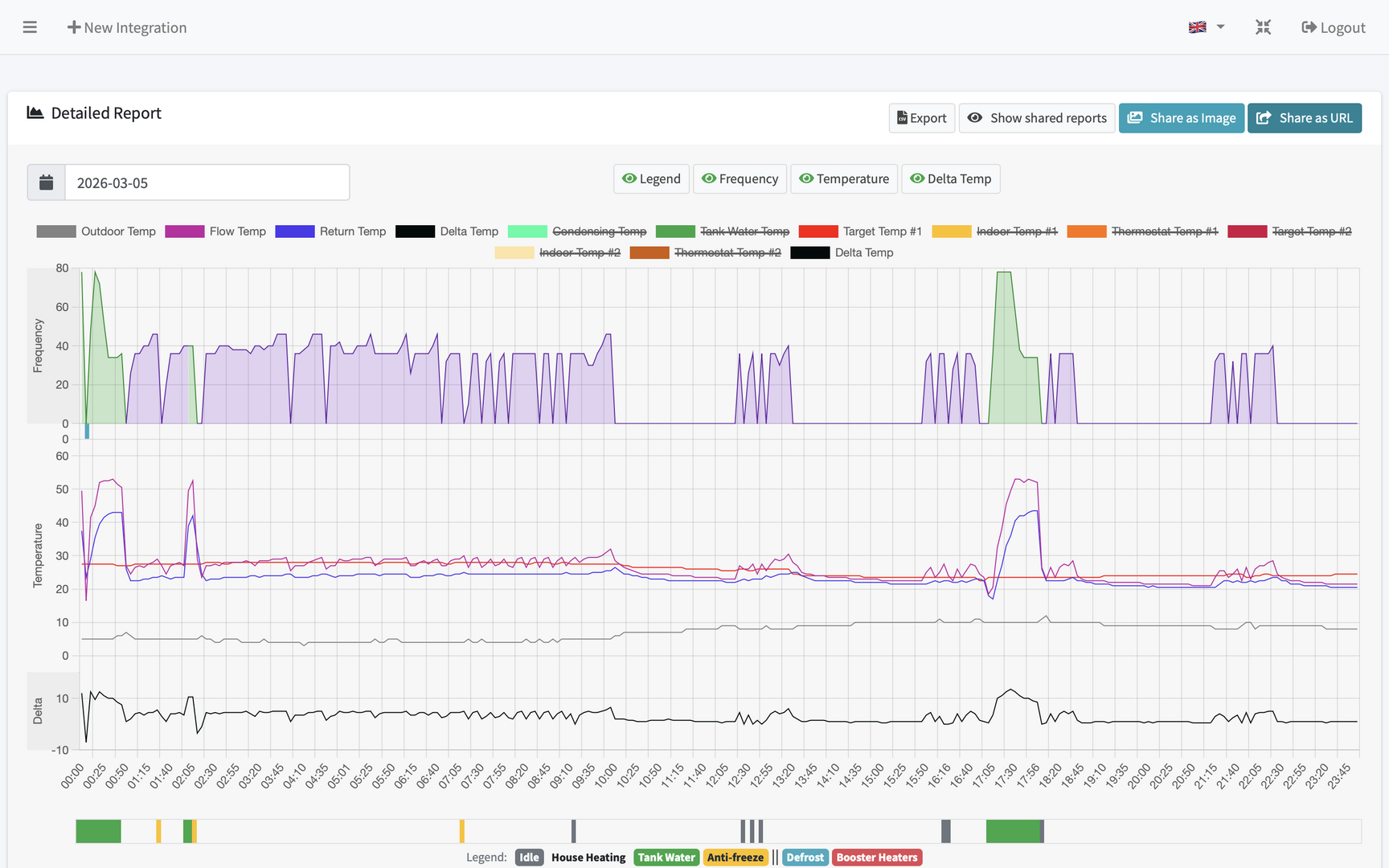Toggle Delta Temp chart visibility
This screenshot has height=868, width=1389.
pyautogui.click(x=950, y=178)
